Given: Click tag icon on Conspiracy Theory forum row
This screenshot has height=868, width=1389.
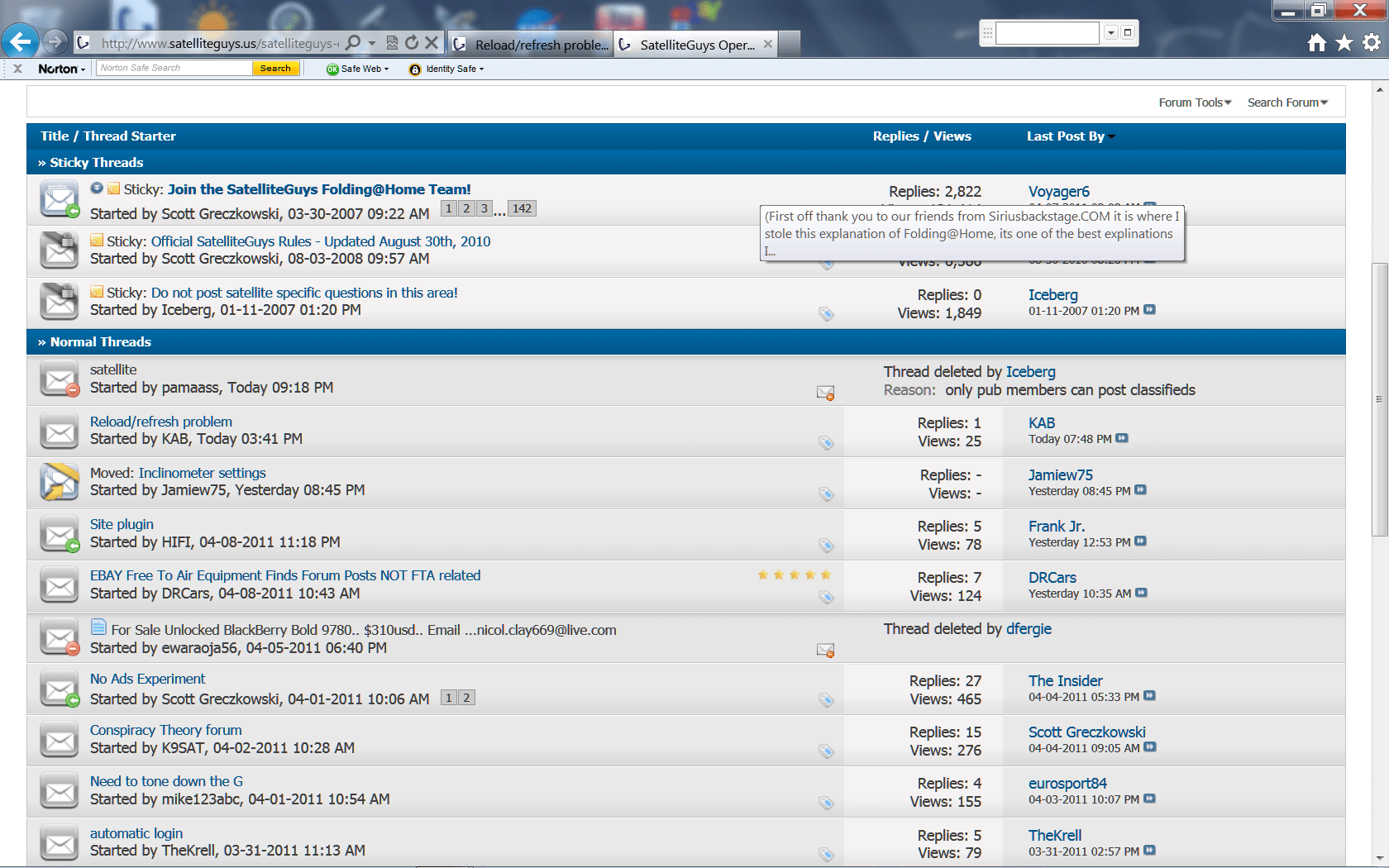Looking at the screenshot, I should click(826, 751).
